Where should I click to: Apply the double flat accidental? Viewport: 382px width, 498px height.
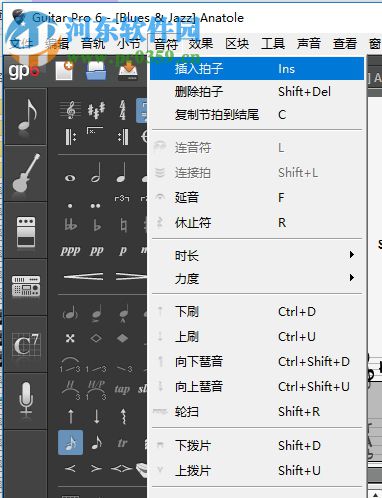pos(70,226)
